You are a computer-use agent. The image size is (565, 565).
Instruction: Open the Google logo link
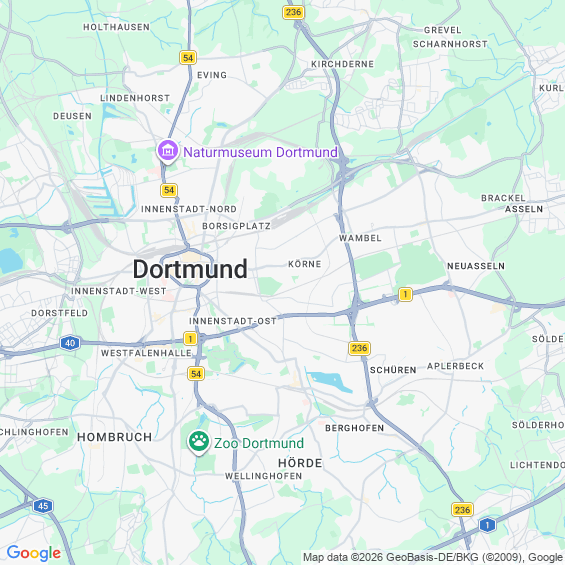click(x=34, y=553)
